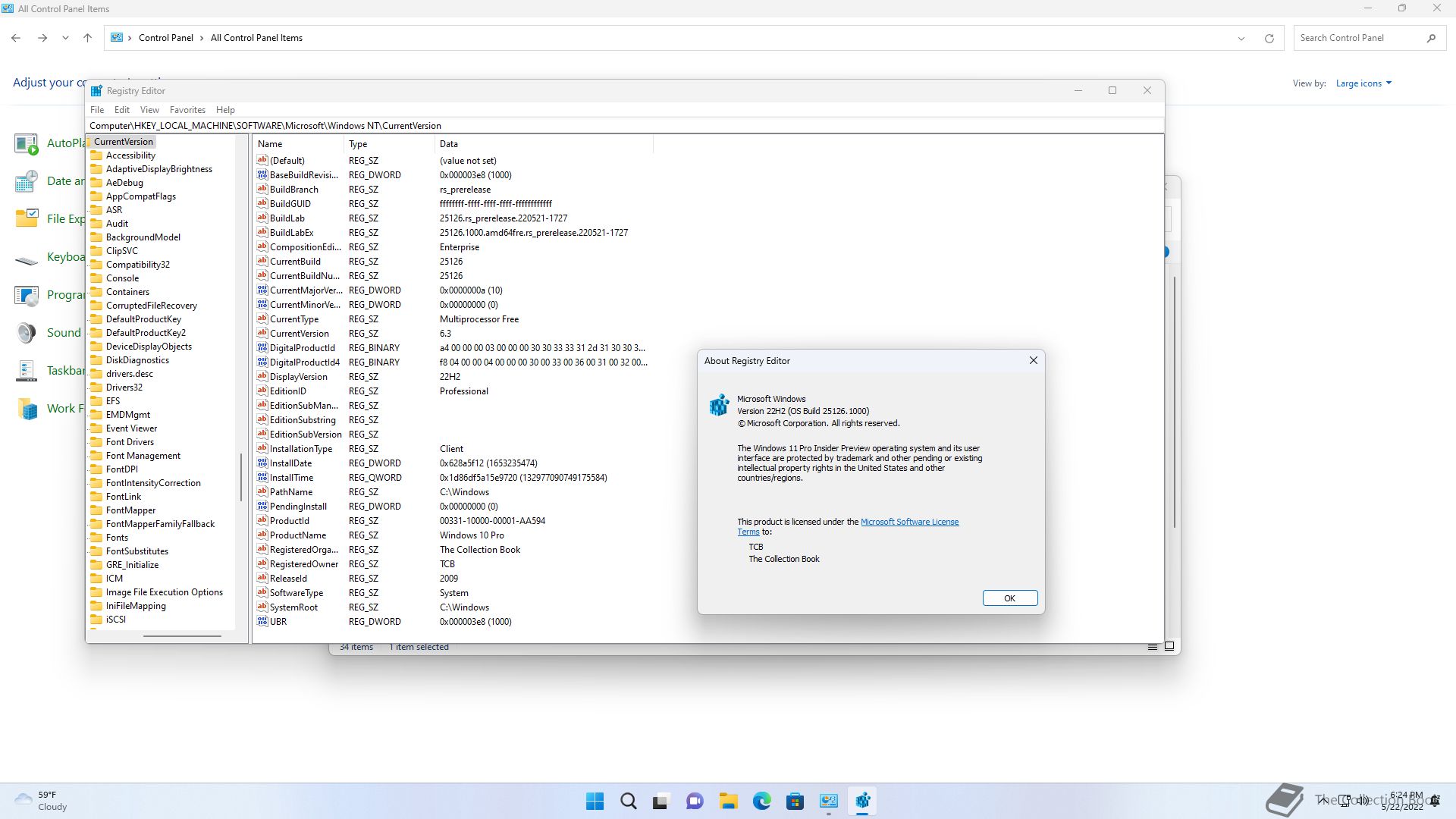Click the Sound icon in Control Panel
The image size is (1456, 819).
(x=27, y=333)
